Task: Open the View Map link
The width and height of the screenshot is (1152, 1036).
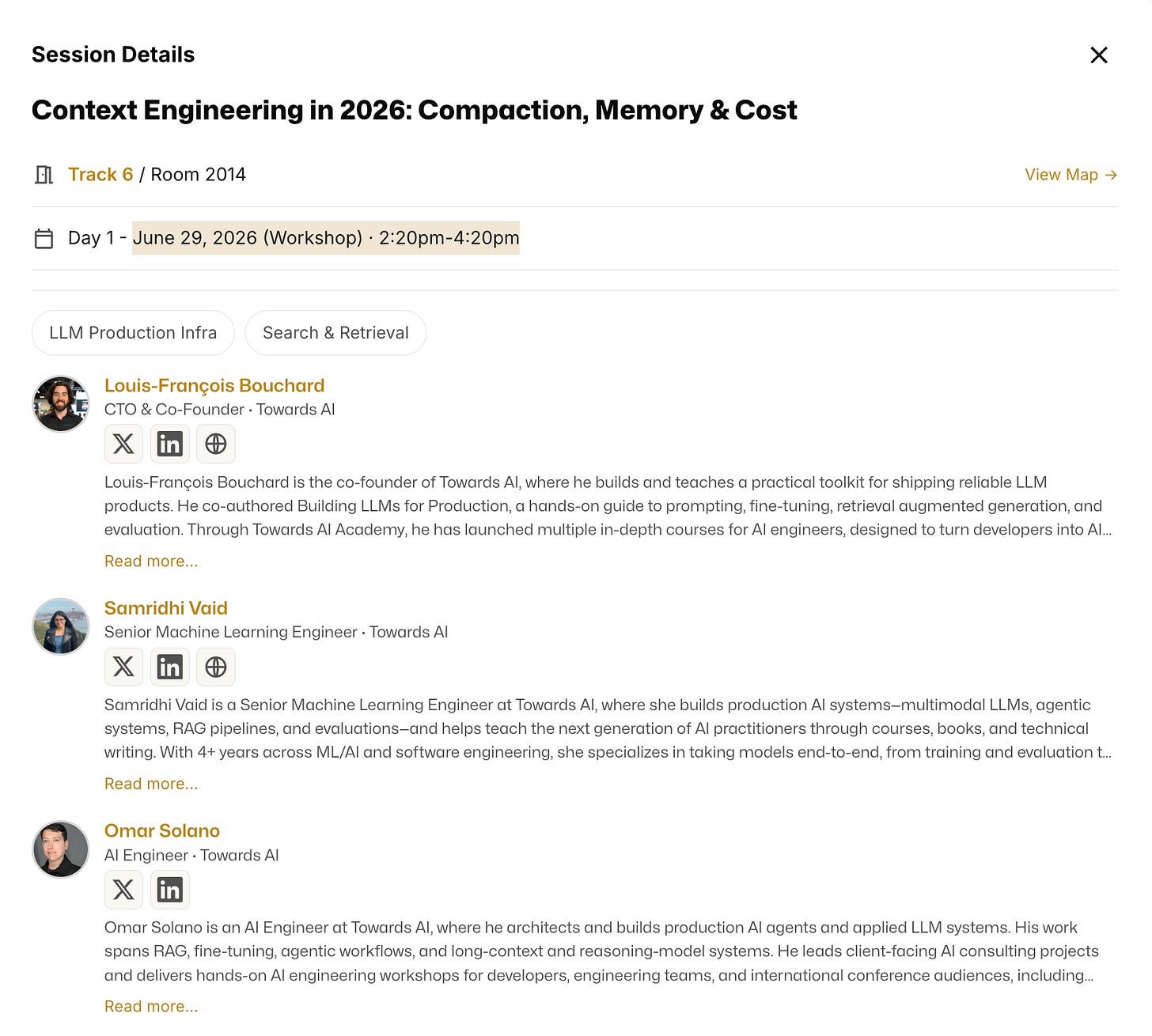Action: (x=1071, y=175)
